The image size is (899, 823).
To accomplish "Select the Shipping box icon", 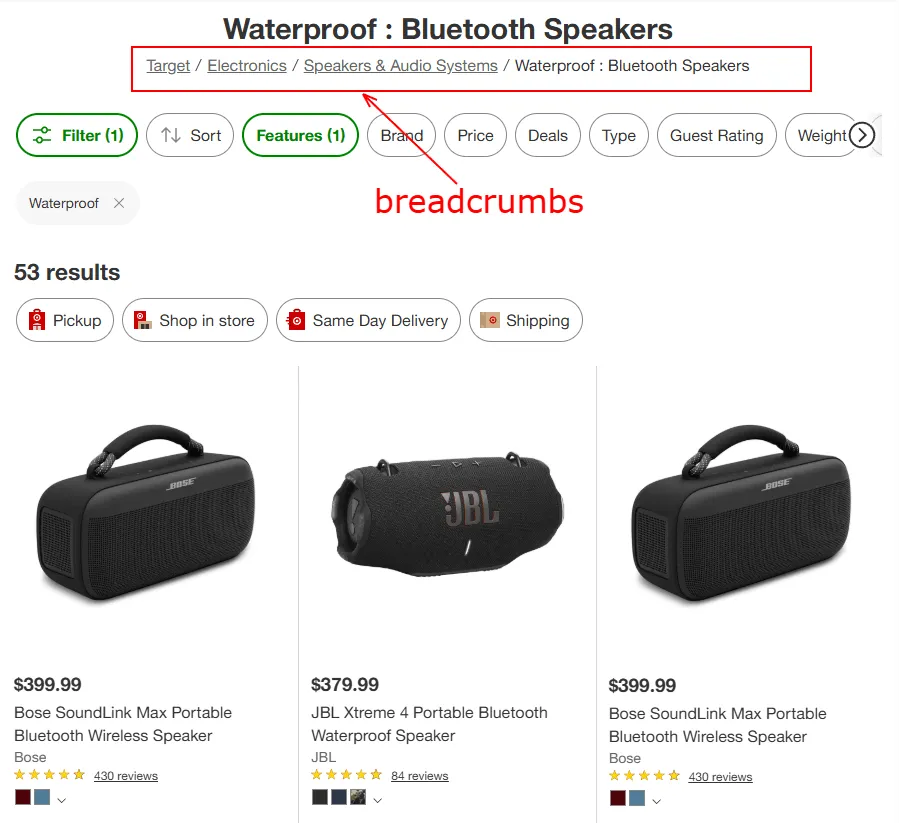I will 489,320.
